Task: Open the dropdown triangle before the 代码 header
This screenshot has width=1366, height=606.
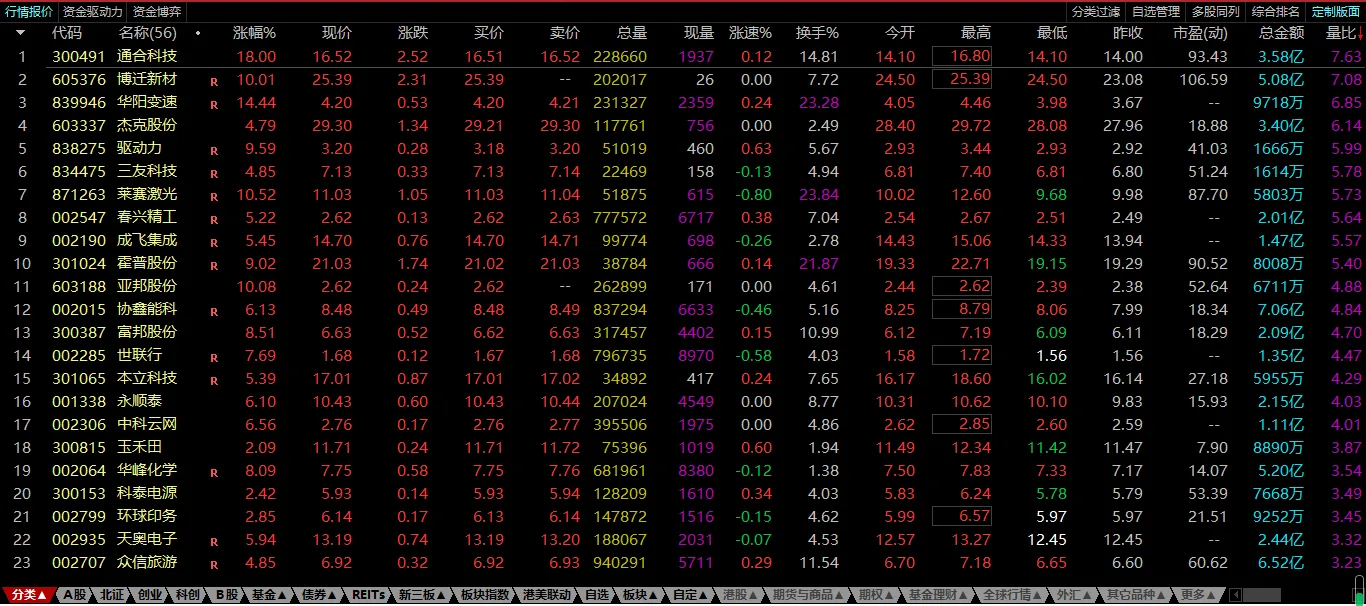Action: (x=20, y=33)
